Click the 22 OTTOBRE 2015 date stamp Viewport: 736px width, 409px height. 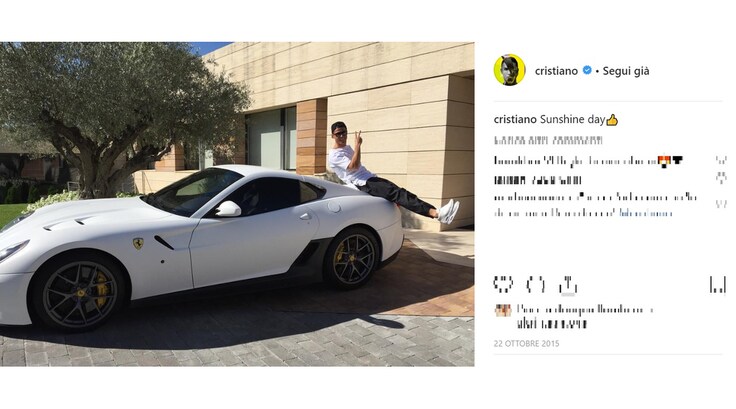526,343
